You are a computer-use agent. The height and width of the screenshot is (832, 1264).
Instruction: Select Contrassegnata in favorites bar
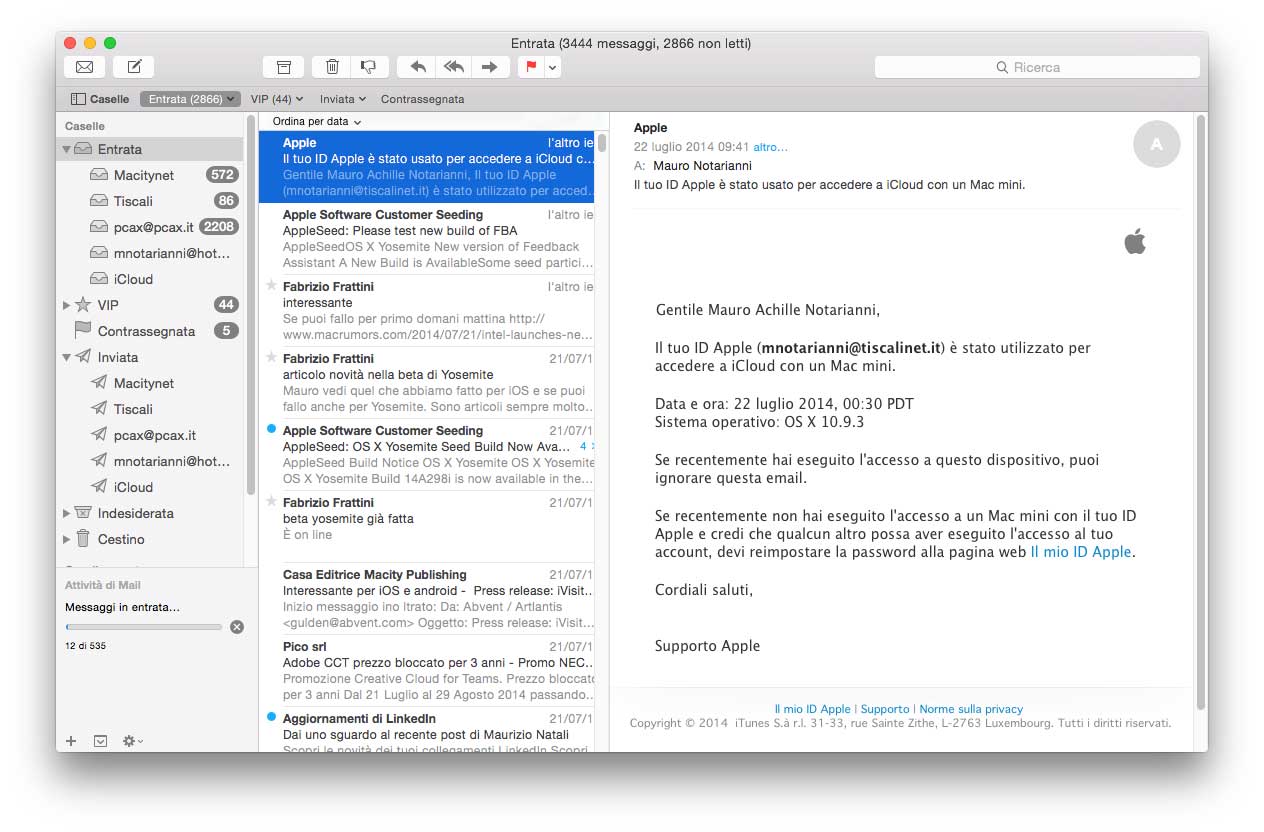pos(422,99)
